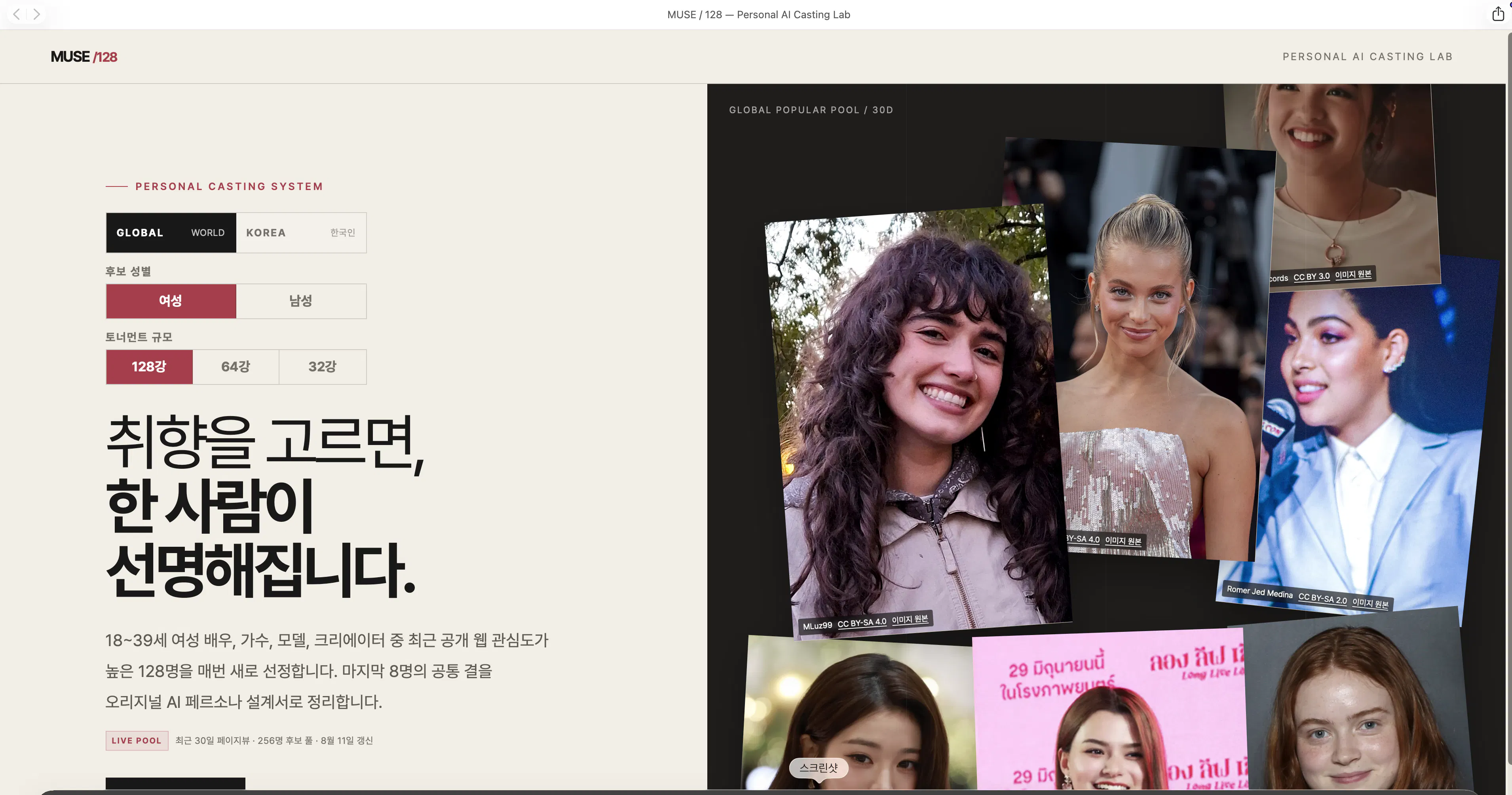Open 이미지 원본 link next to CC BY 3.0
This screenshot has width=1512, height=795.
(x=1353, y=274)
